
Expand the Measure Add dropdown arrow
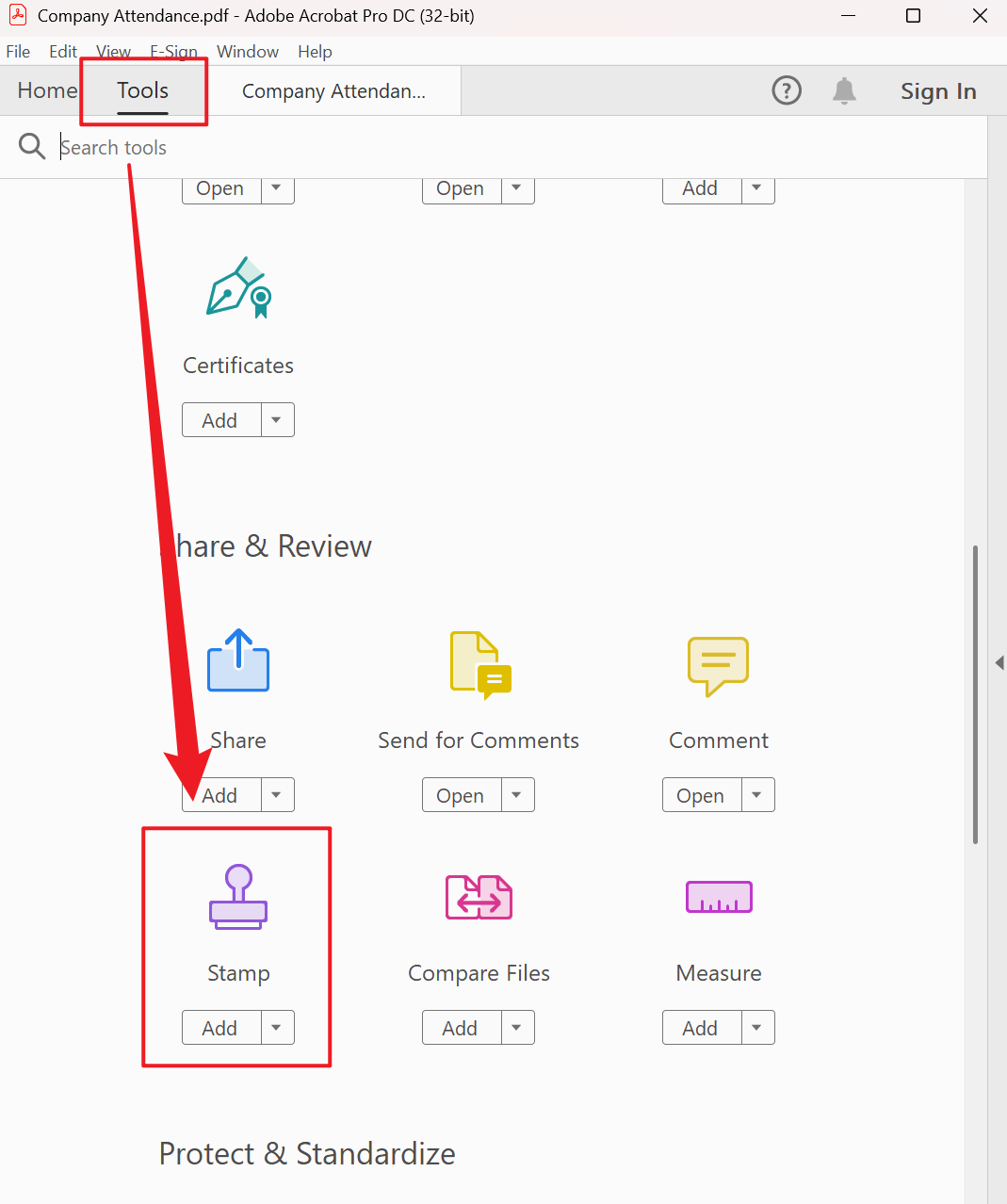pyautogui.click(x=757, y=1028)
